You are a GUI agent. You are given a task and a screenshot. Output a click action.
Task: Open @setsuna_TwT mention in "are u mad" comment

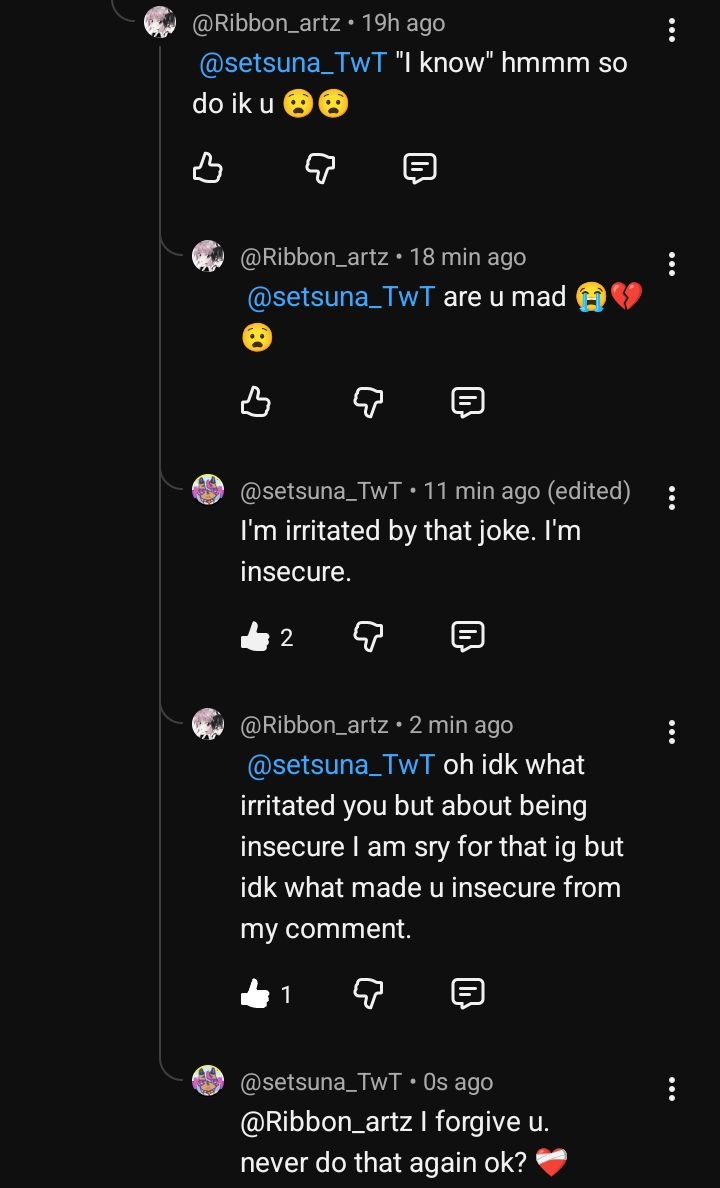click(340, 297)
